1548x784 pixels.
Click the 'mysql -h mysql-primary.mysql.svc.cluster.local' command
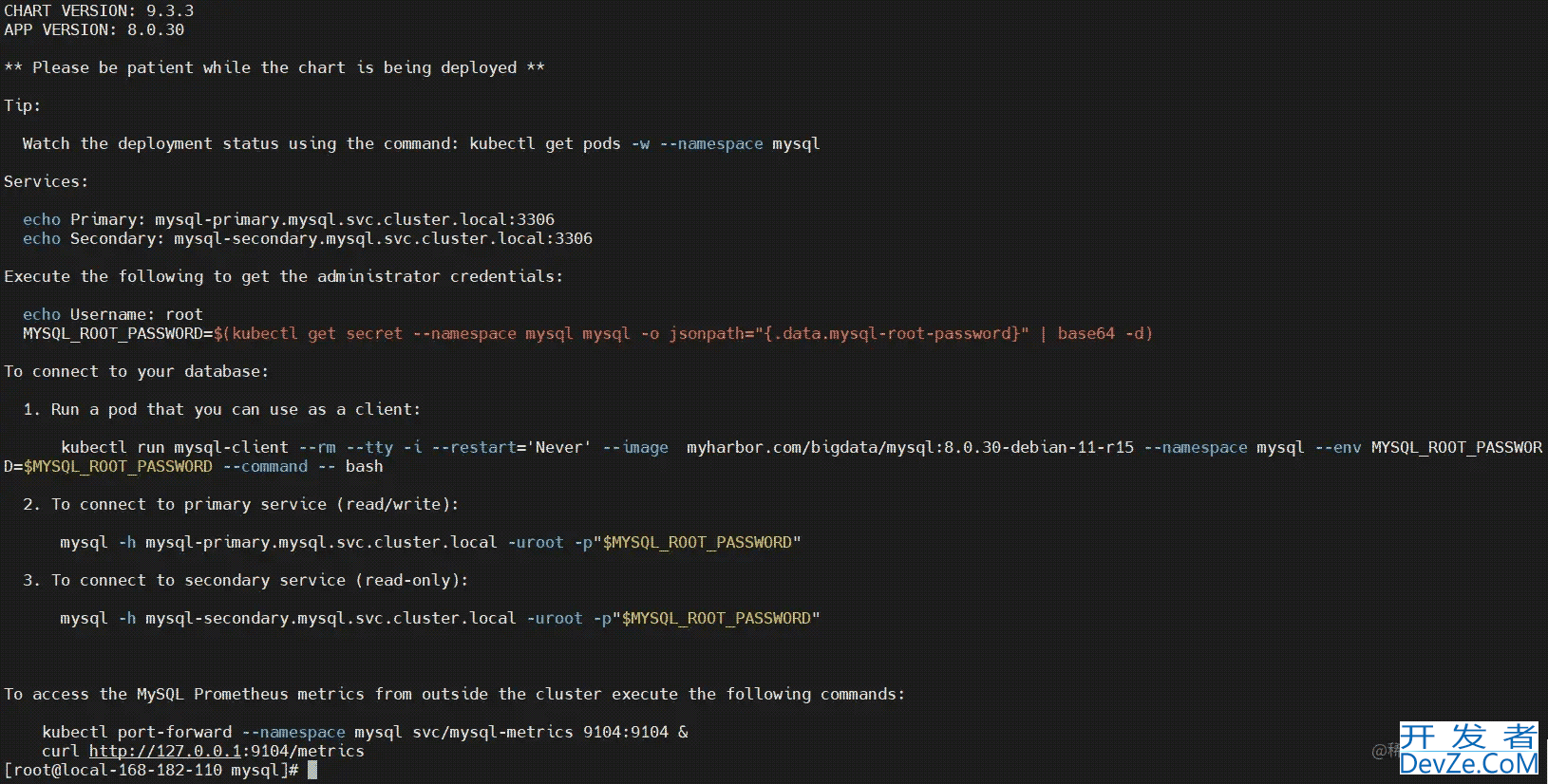(279, 542)
